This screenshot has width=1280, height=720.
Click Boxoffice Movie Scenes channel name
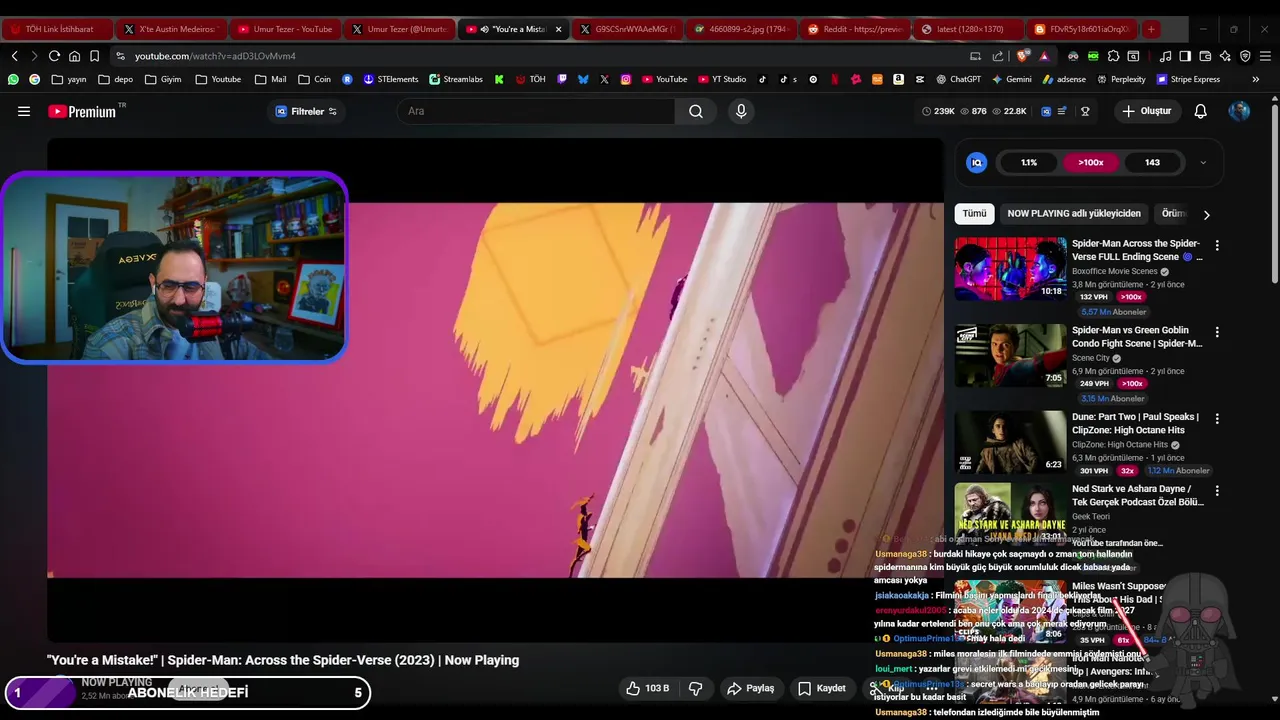click(x=1114, y=271)
